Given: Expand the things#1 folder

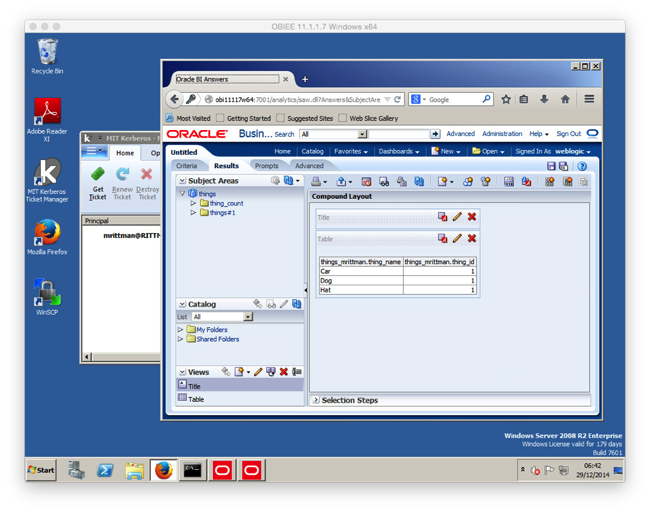Looking at the screenshot, I should pyautogui.click(x=193, y=213).
